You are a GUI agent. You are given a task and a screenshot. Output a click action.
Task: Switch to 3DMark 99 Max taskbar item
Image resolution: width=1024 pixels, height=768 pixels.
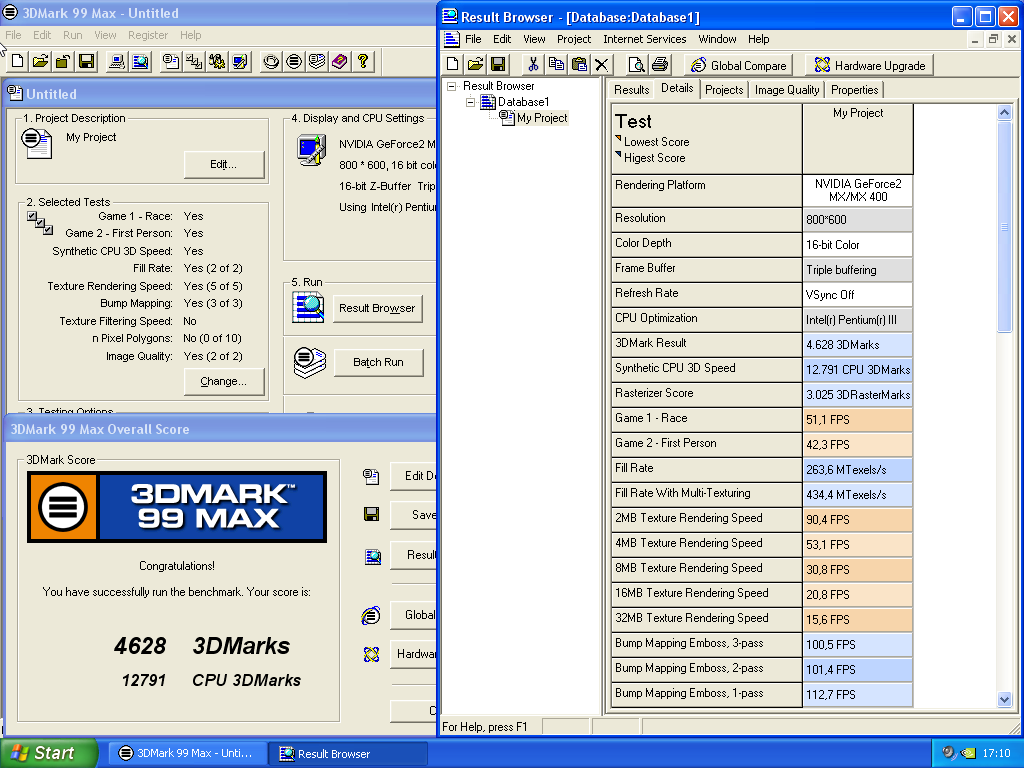187,753
